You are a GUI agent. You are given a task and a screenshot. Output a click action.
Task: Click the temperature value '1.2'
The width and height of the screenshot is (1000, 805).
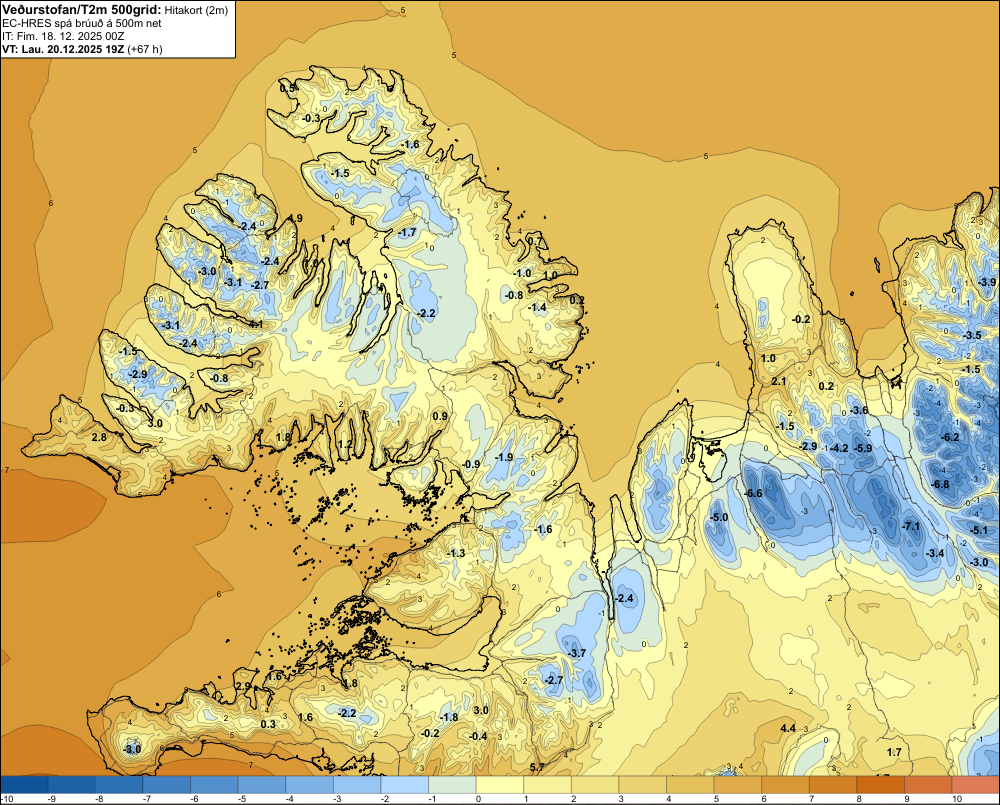point(345,444)
